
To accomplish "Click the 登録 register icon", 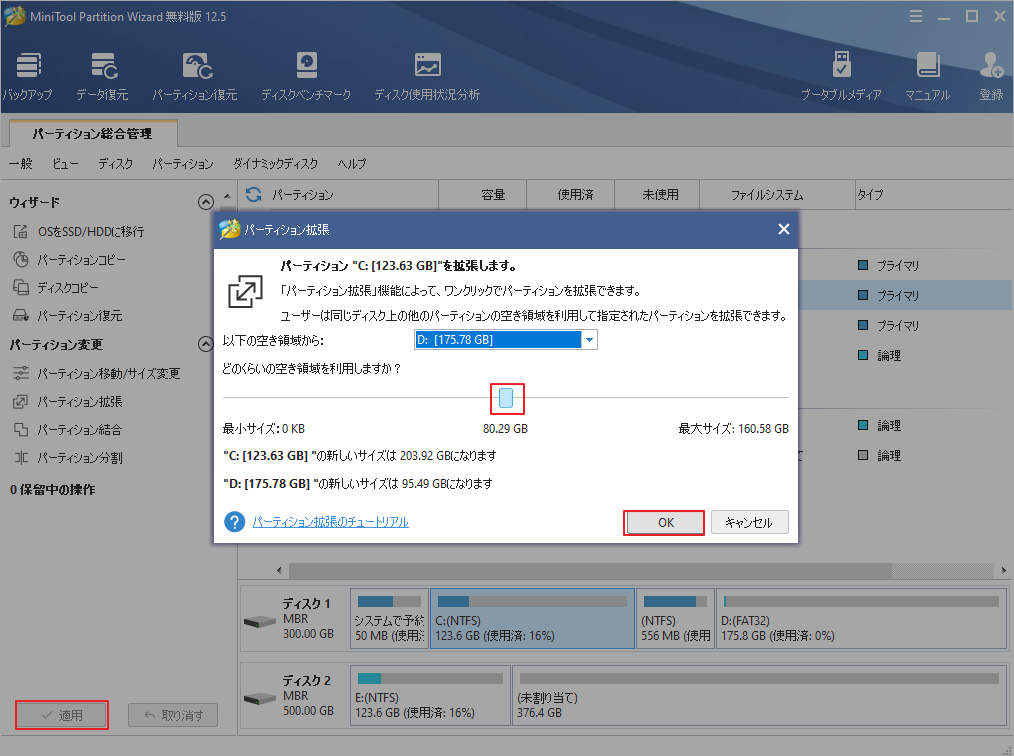I will pos(991,77).
